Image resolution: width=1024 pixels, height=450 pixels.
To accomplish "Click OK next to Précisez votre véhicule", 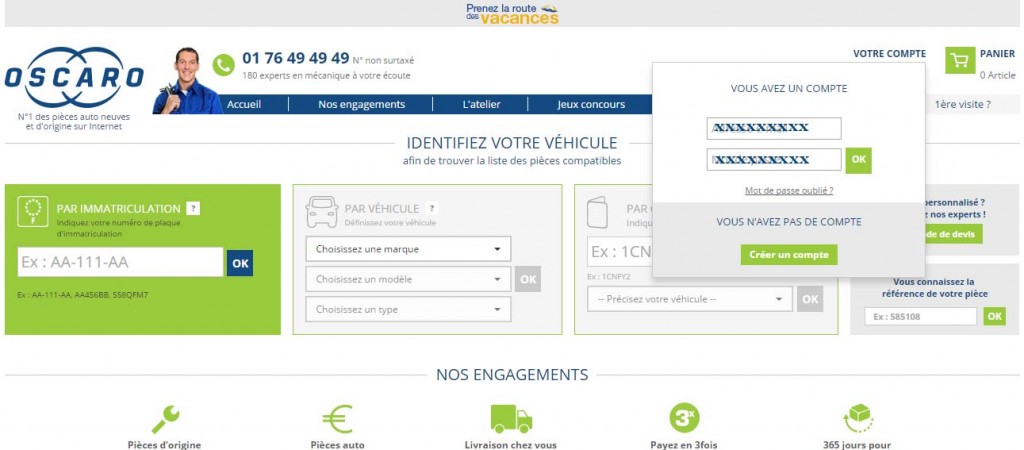I will 810,299.
